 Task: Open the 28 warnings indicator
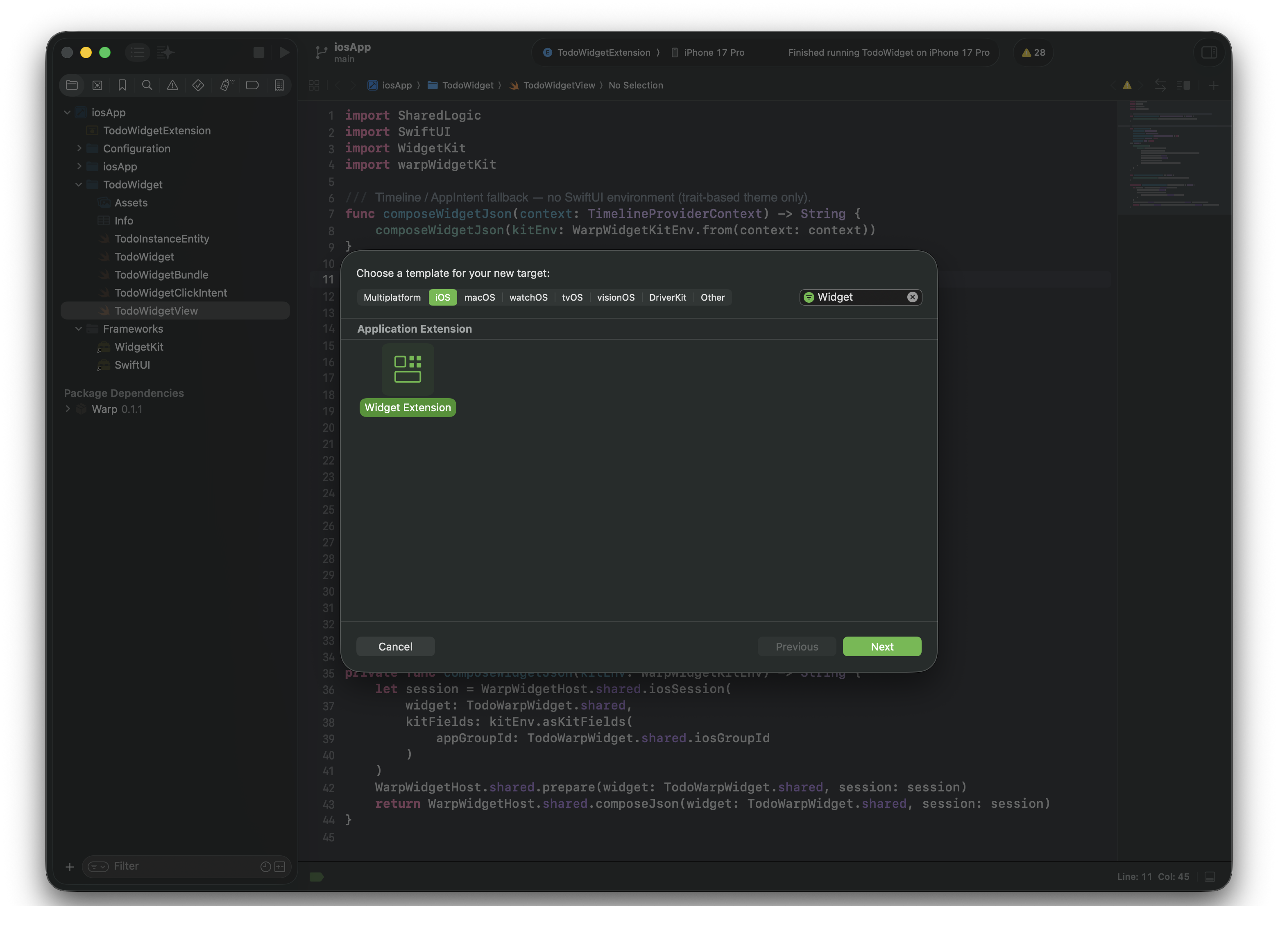[1033, 52]
